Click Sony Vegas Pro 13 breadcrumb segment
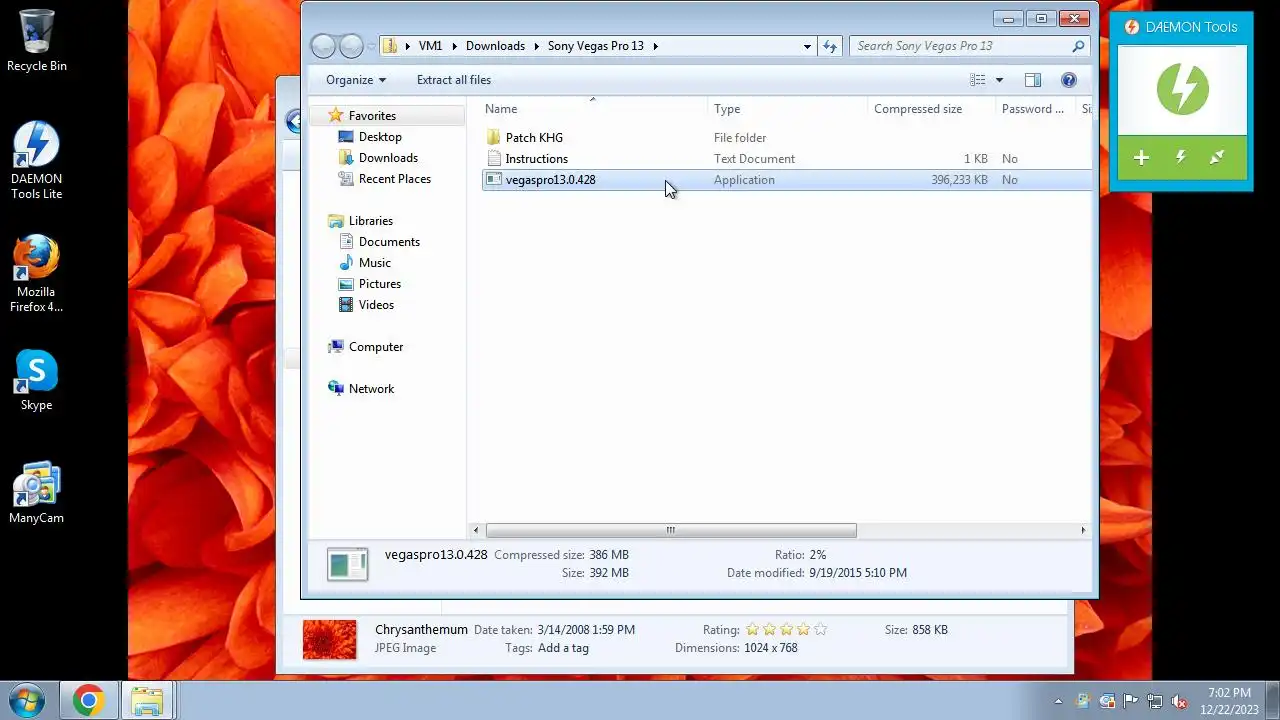1280x720 pixels. pyautogui.click(x=596, y=46)
